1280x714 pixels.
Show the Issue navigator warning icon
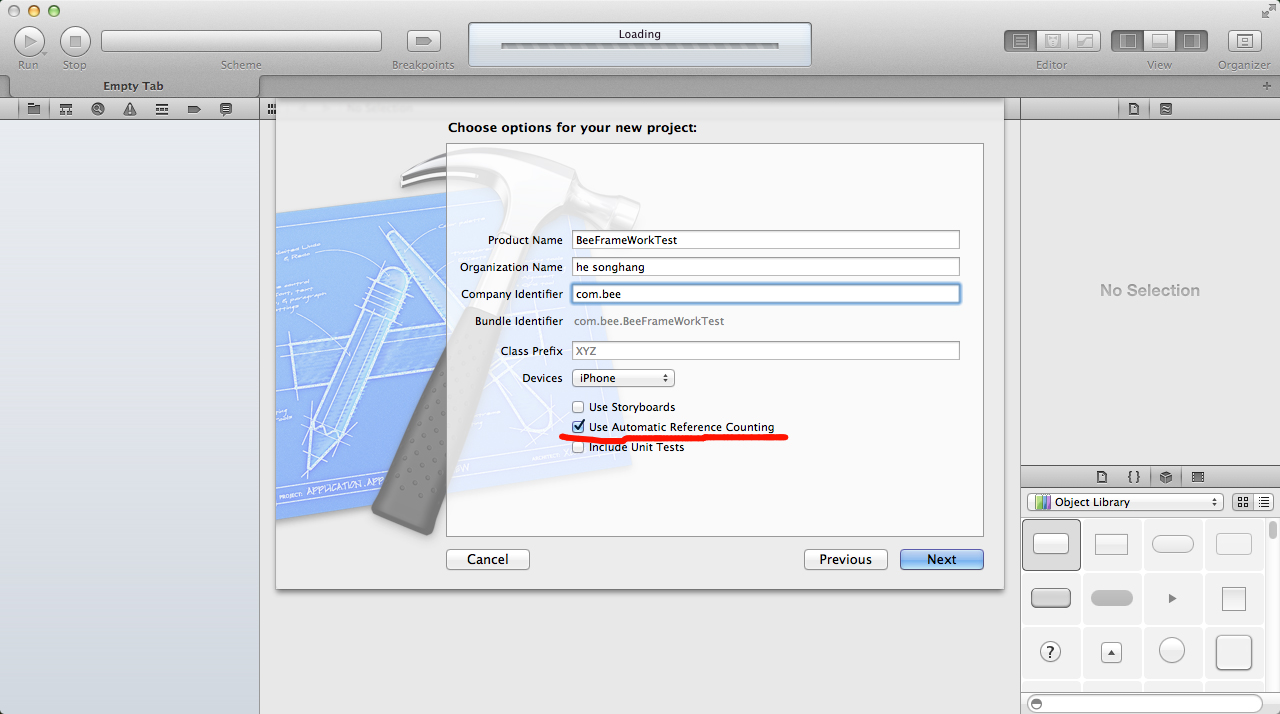(130, 109)
